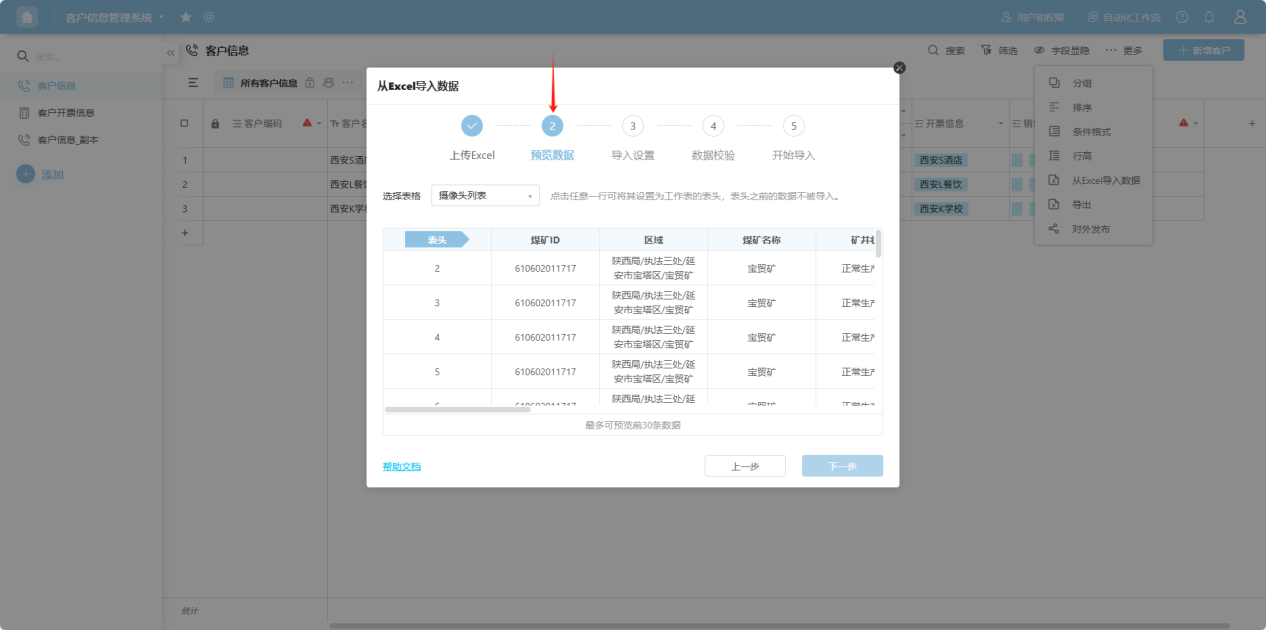Click the 添加 plus icon in sidebar
The height and width of the screenshot is (630, 1266).
pos(26,174)
